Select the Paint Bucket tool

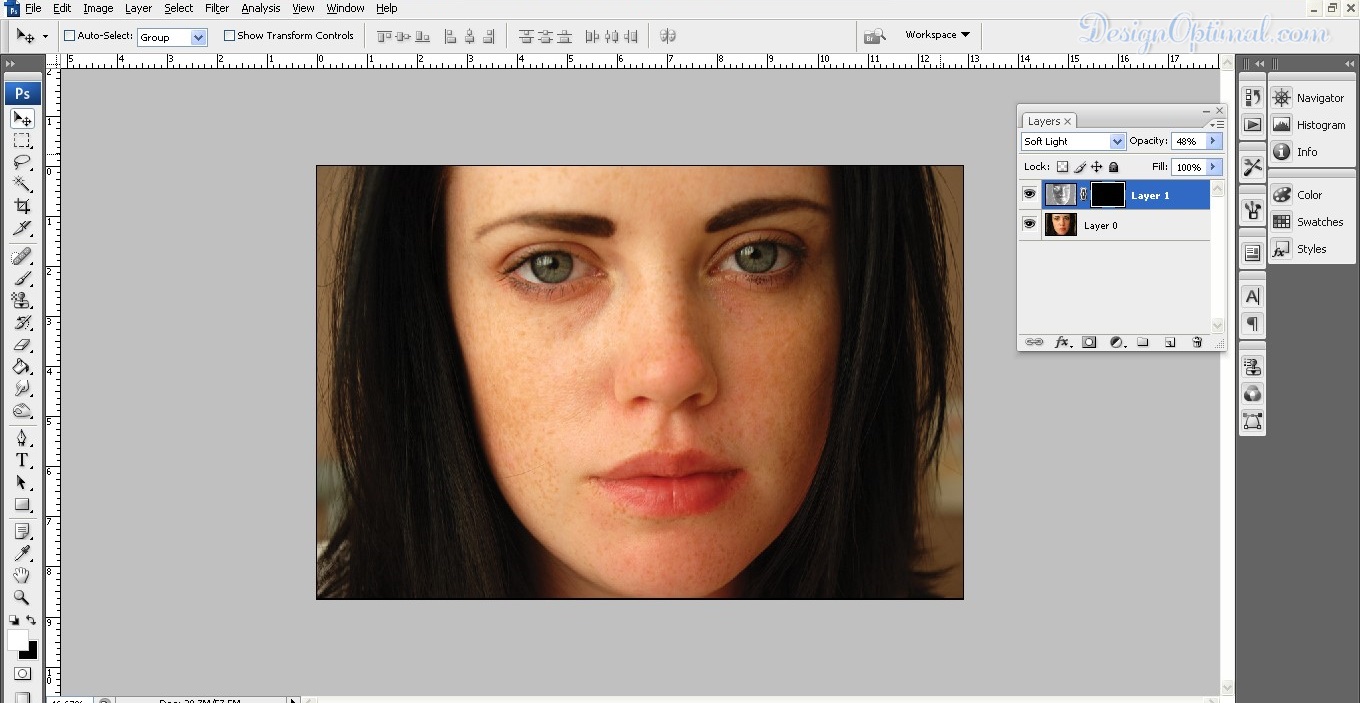pyautogui.click(x=22, y=366)
